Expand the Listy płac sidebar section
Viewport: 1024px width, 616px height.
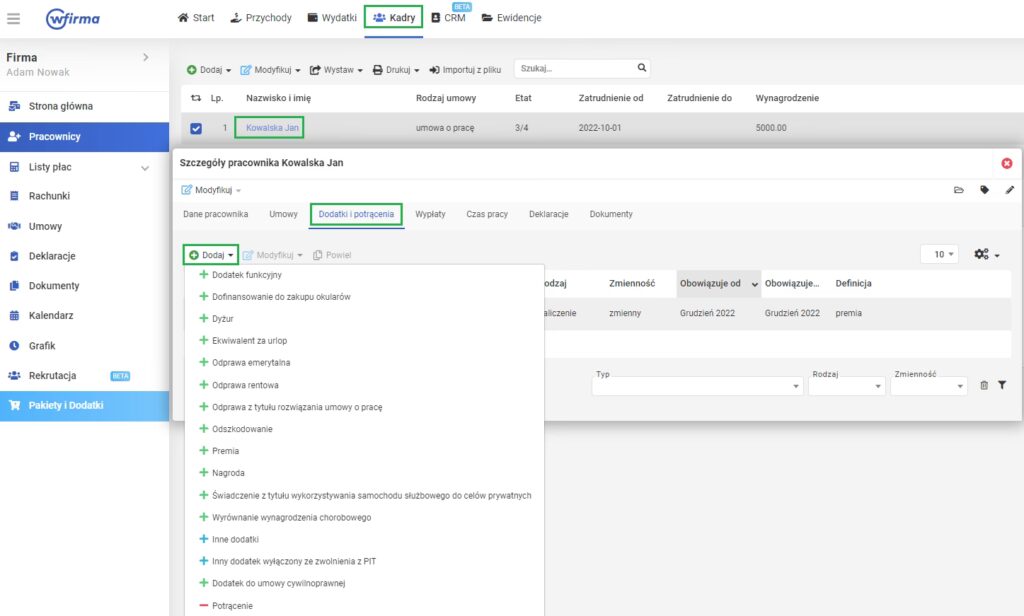tap(145, 167)
